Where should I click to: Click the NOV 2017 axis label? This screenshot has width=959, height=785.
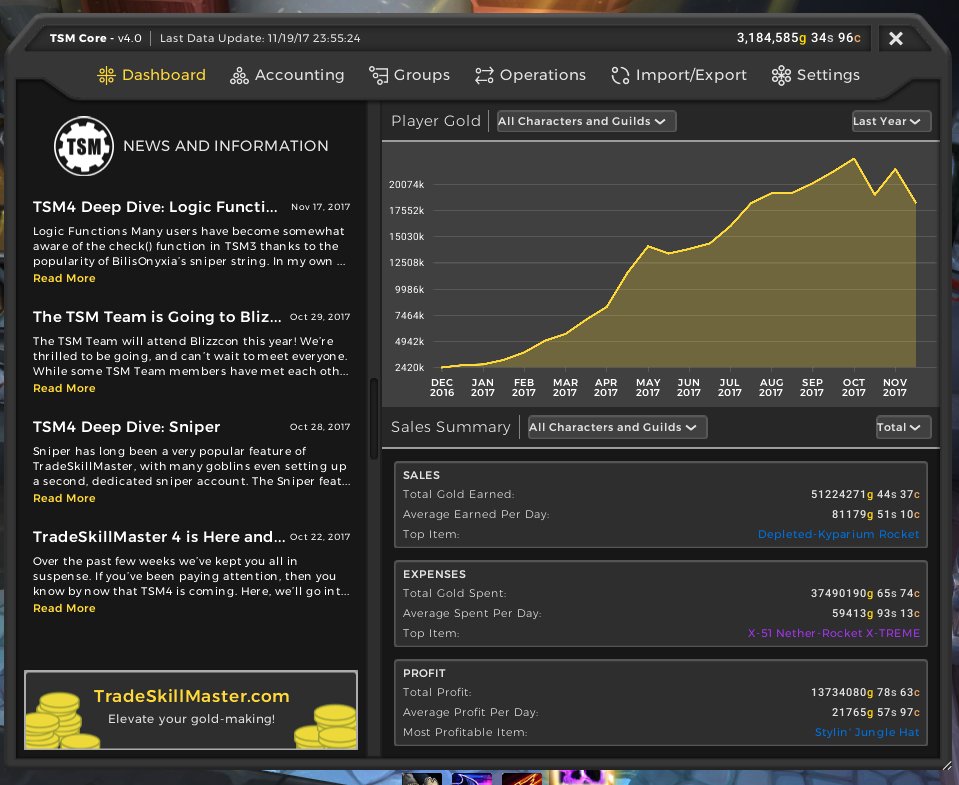[x=895, y=387]
